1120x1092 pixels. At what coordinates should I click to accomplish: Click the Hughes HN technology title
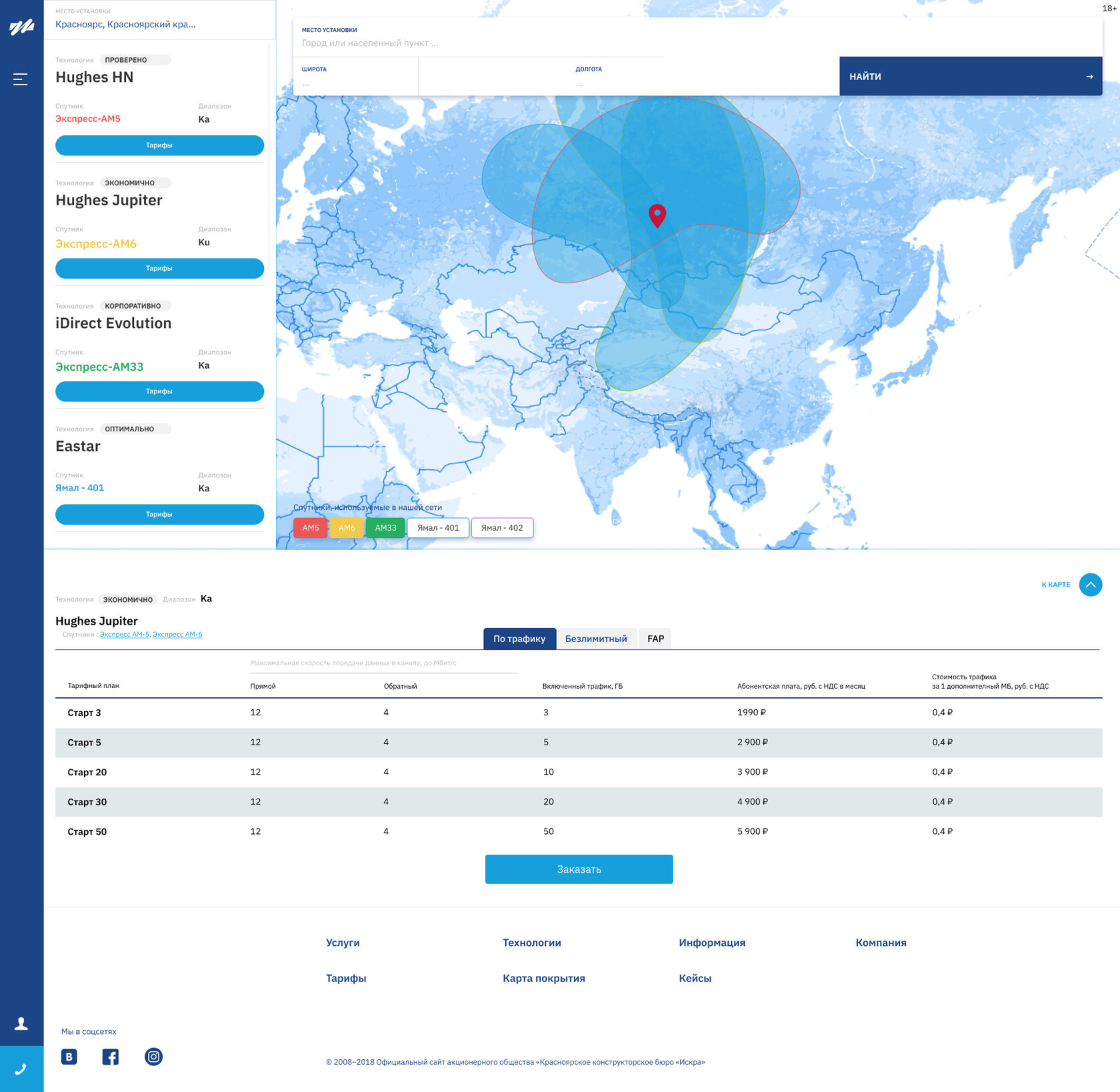click(95, 77)
